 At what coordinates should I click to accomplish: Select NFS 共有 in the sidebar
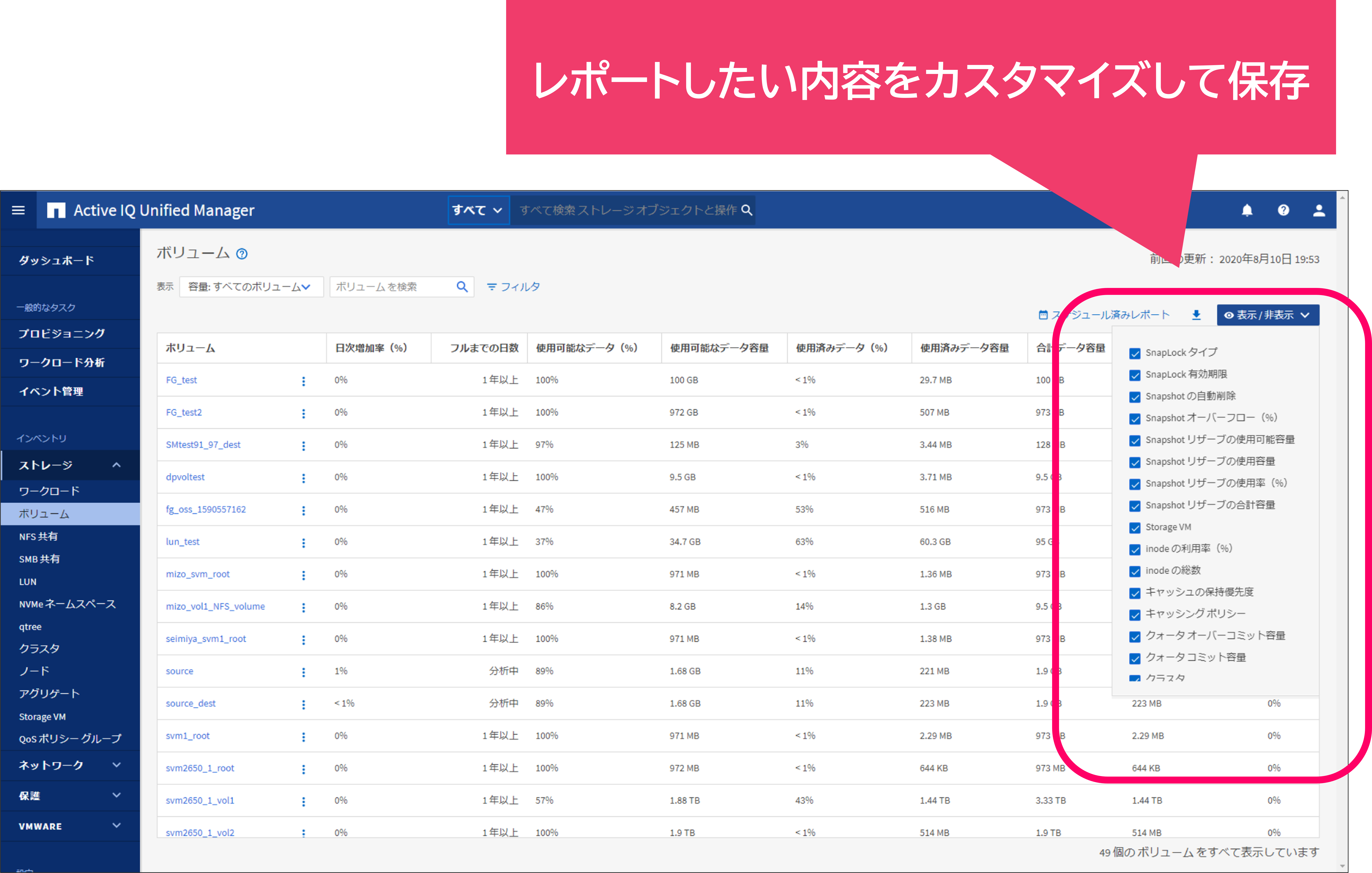(x=38, y=537)
